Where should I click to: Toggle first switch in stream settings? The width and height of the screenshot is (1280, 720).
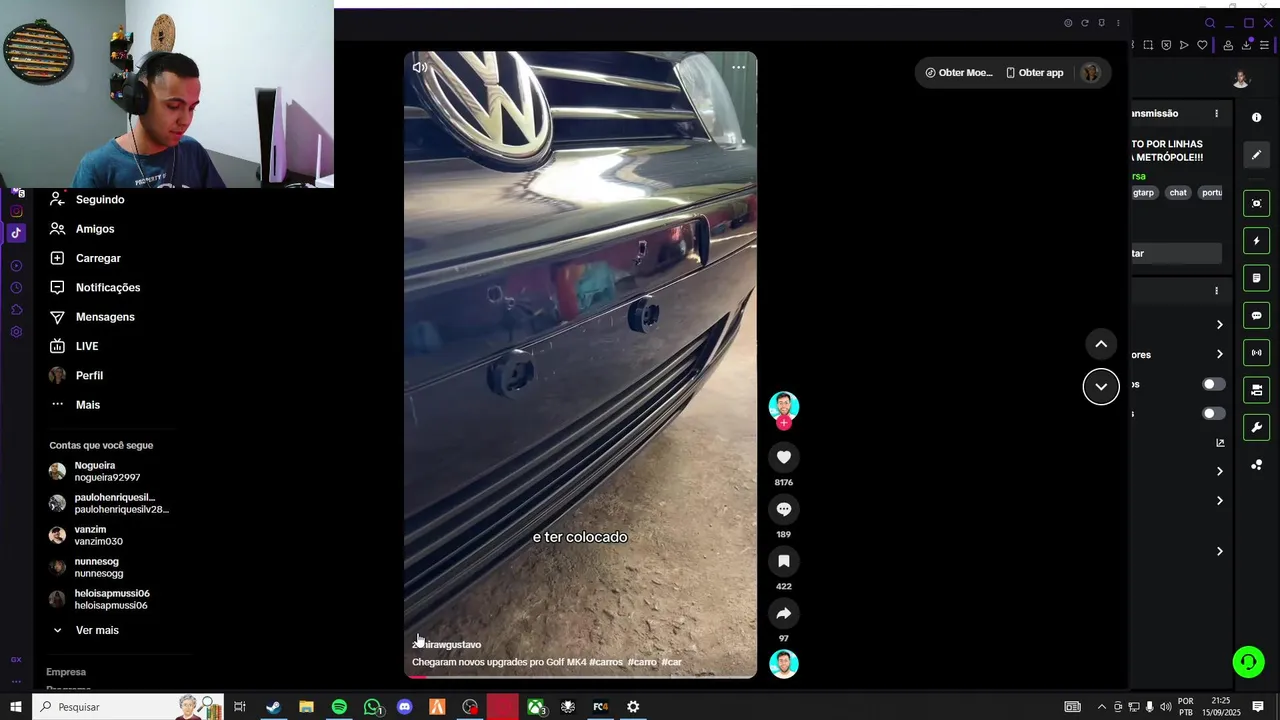coord(1213,384)
